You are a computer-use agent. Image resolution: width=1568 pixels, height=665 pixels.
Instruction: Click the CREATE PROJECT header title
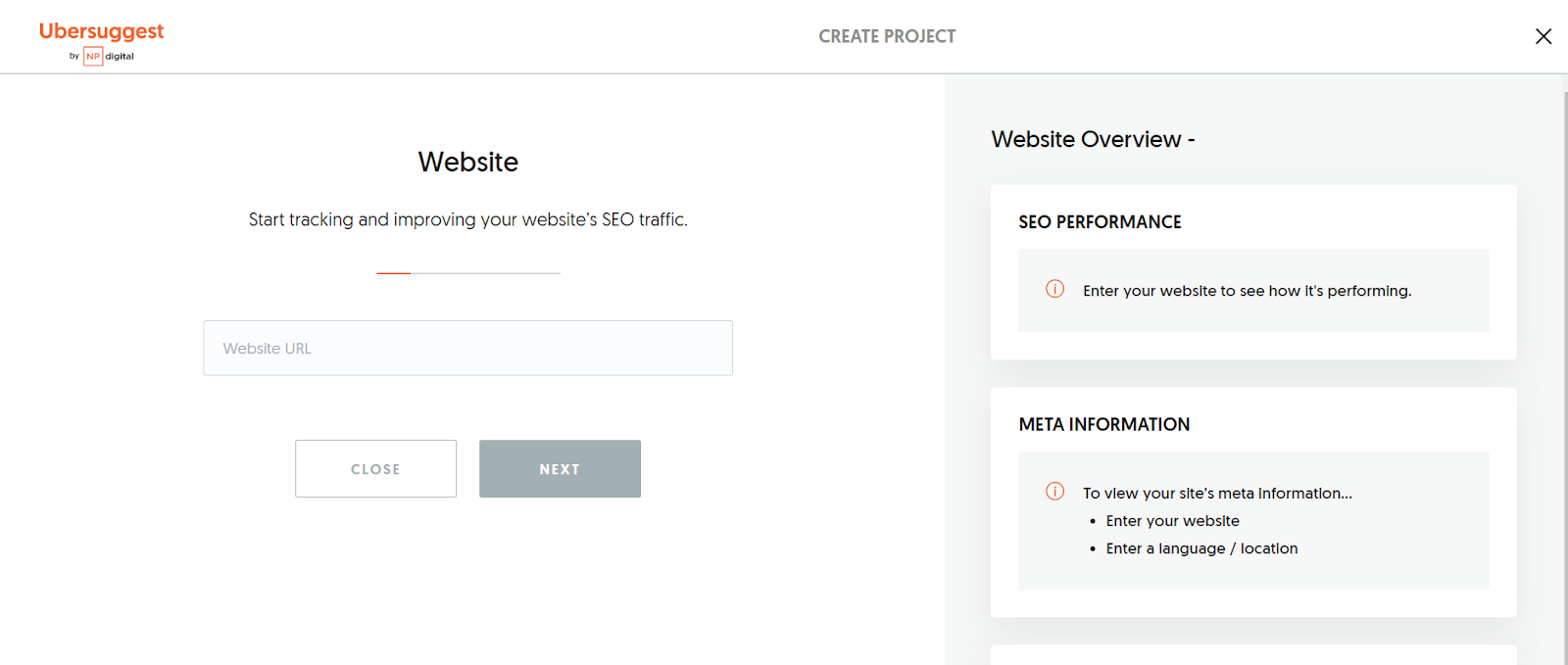[887, 36]
